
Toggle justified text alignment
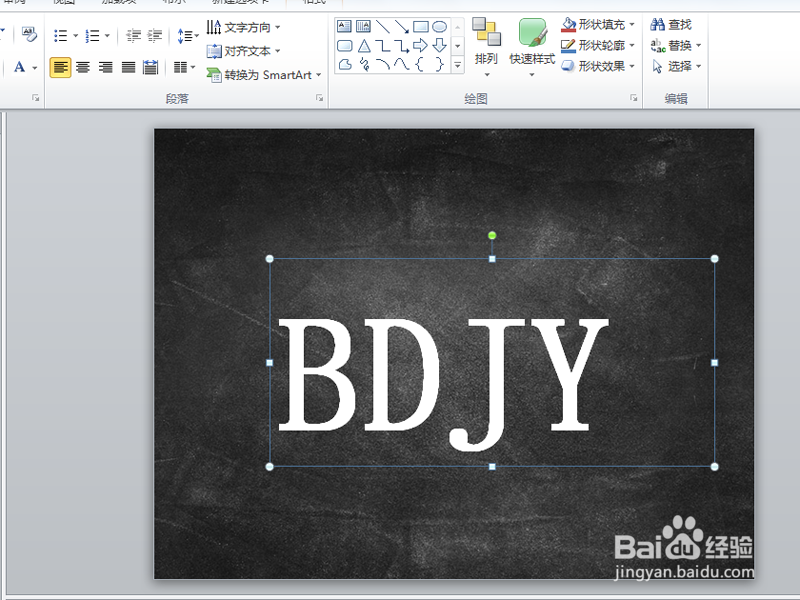[x=128, y=67]
